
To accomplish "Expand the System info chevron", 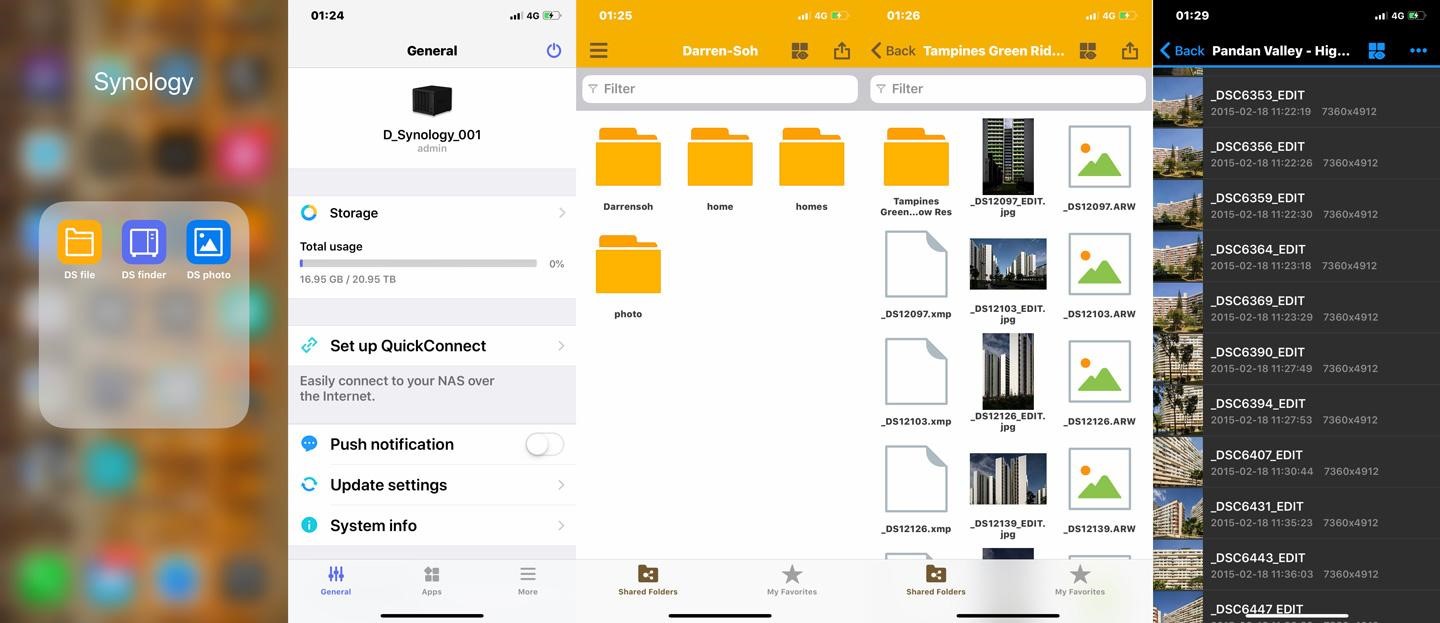I will [x=562, y=526].
